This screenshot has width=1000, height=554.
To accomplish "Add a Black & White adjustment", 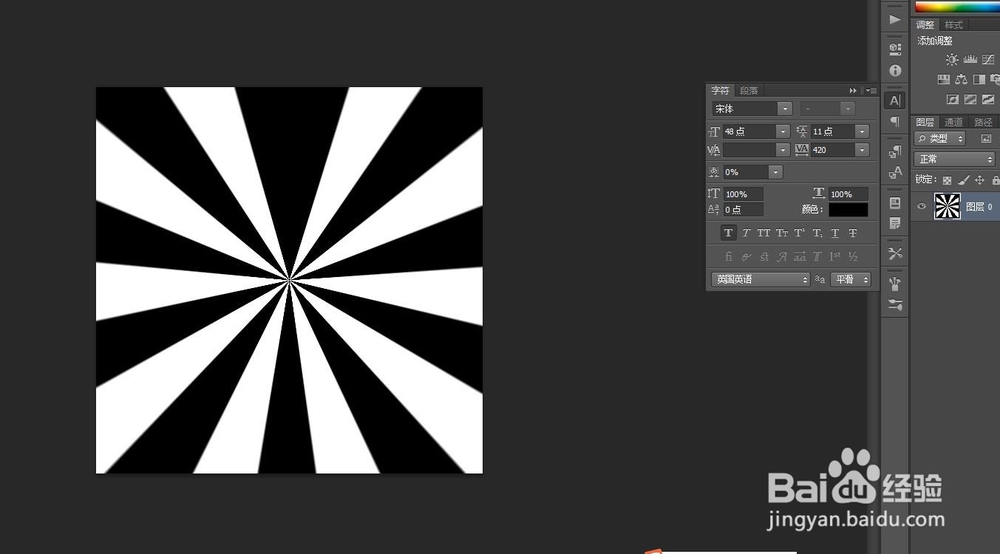I will tap(979, 80).
